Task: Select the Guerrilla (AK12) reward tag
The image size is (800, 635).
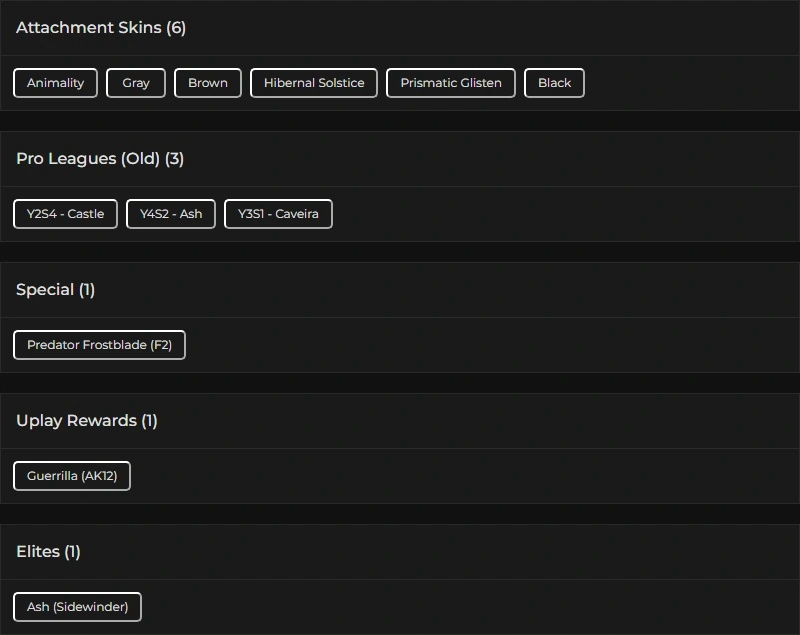Action: point(72,476)
